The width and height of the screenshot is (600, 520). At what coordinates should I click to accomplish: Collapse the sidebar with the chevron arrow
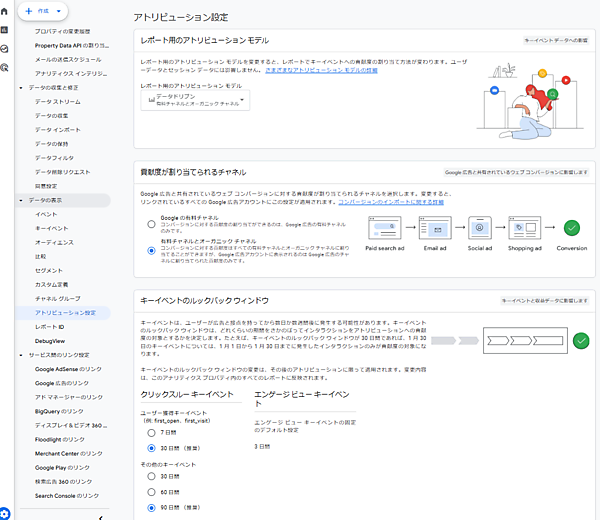(x=102, y=517)
